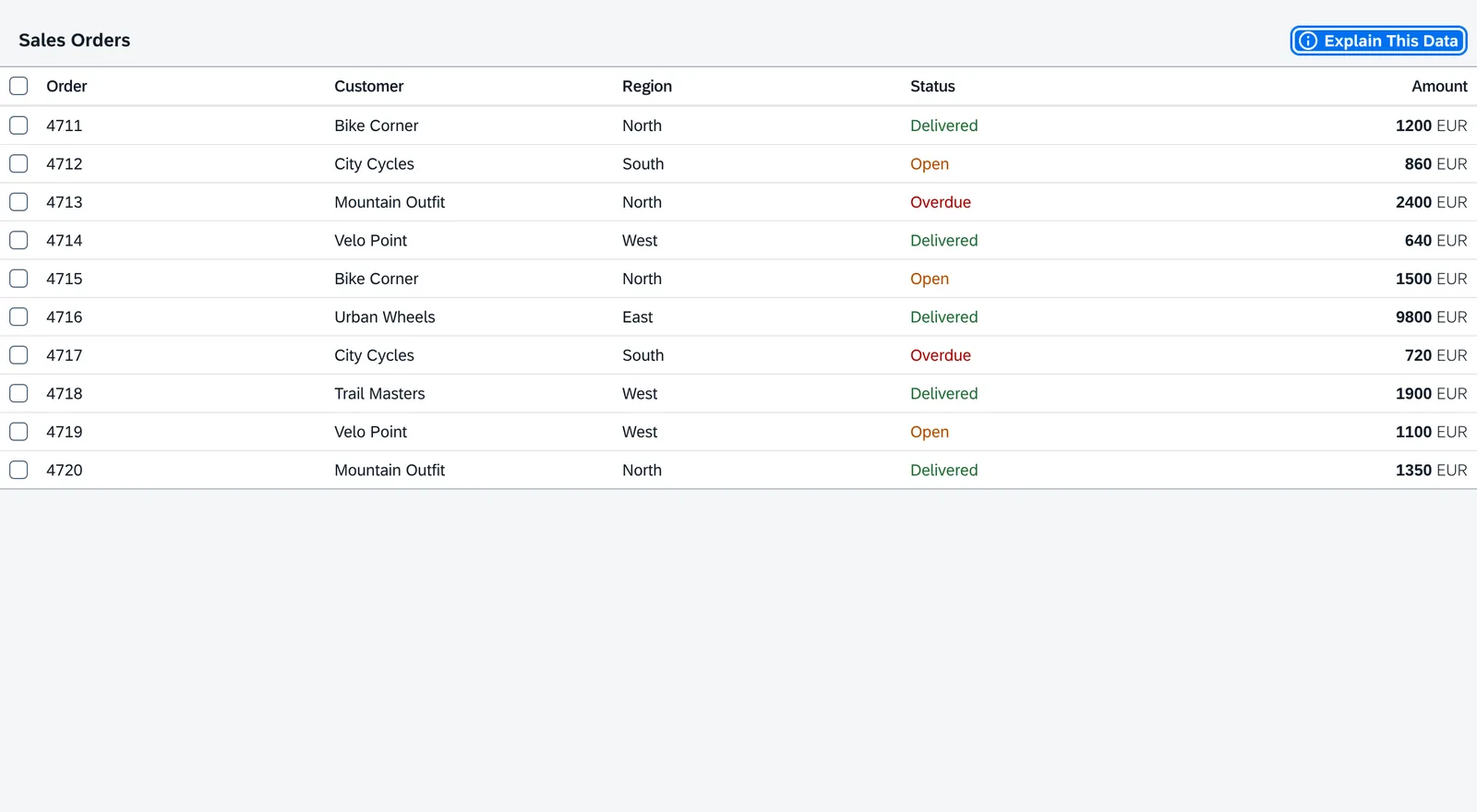
Task: Click South region in order 4712 row
Action: pos(642,163)
